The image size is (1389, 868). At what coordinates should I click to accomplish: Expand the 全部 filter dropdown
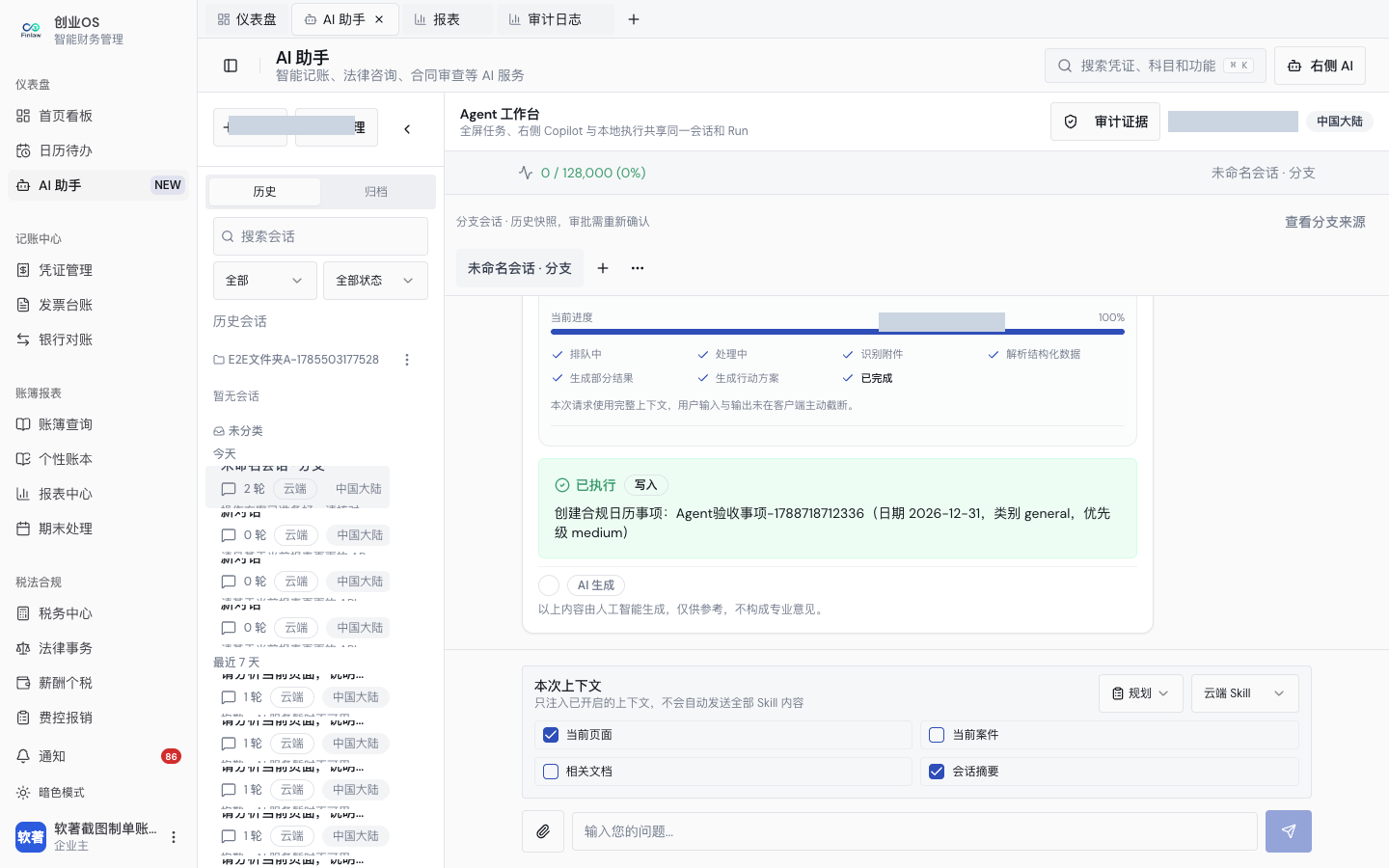(x=265, y=281)
